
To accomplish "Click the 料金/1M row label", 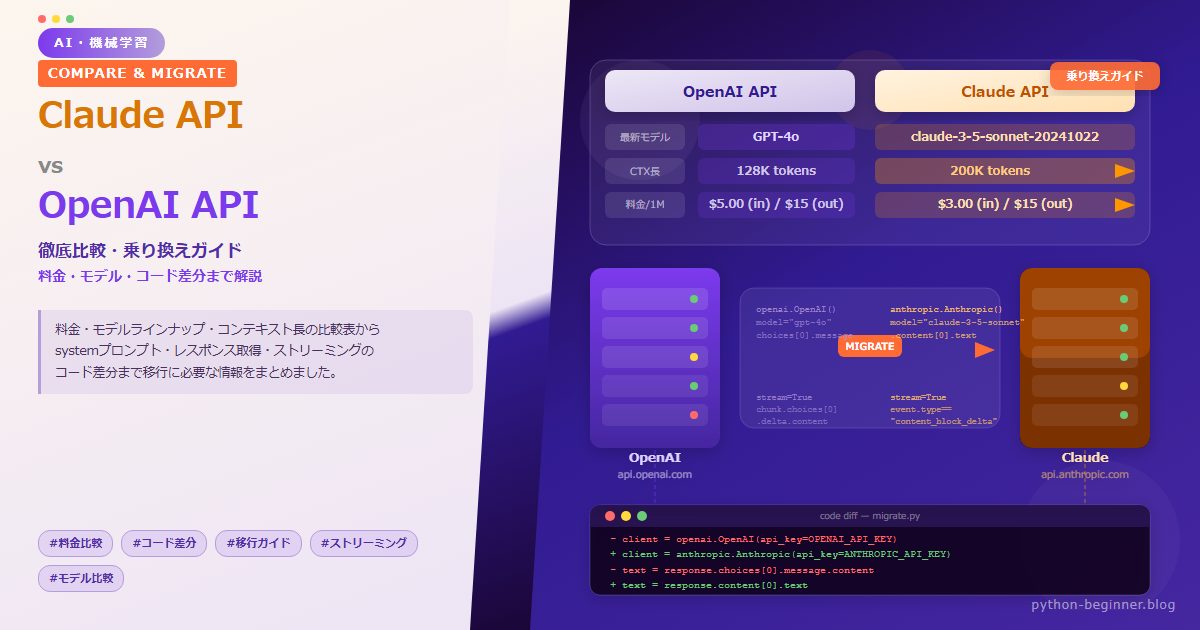I will (645, 205).
